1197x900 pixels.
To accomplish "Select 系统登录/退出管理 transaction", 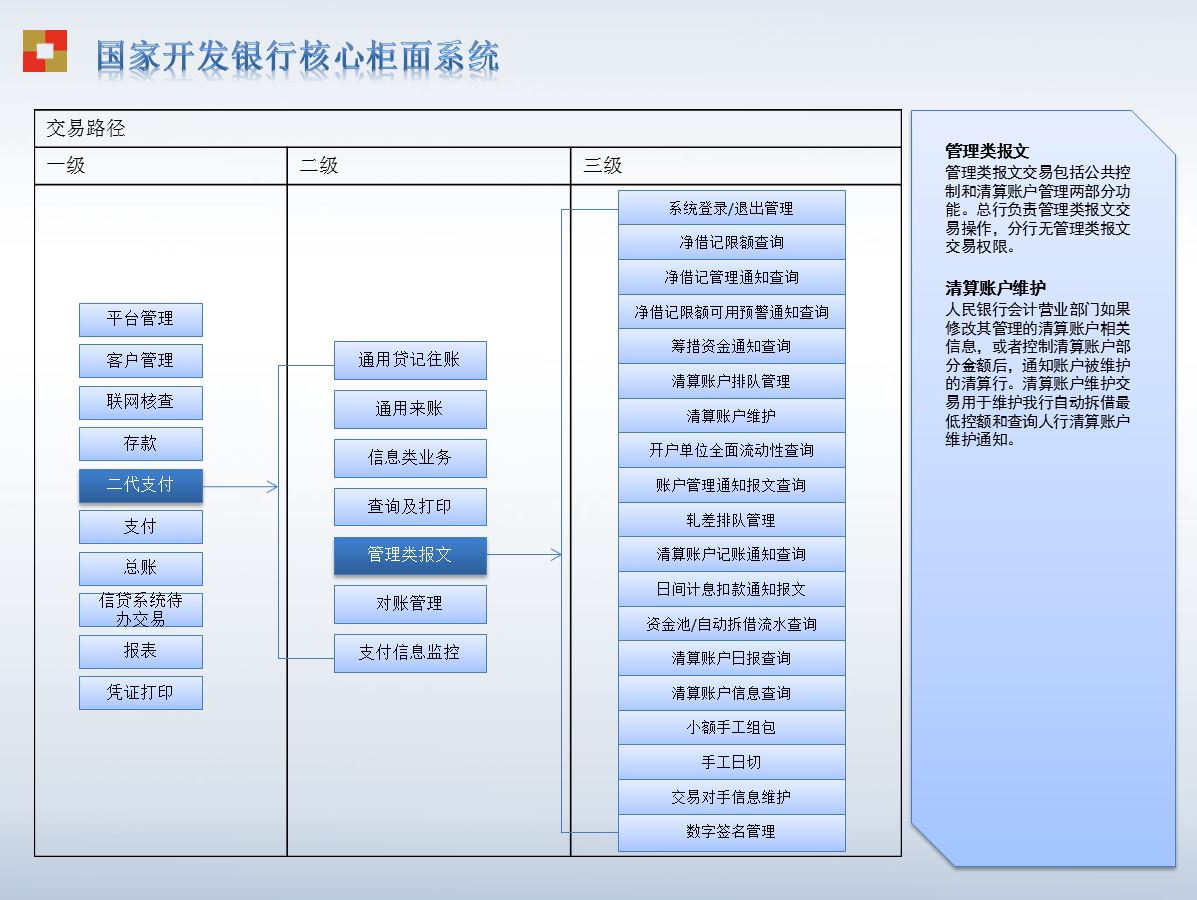I will (731, 208).
